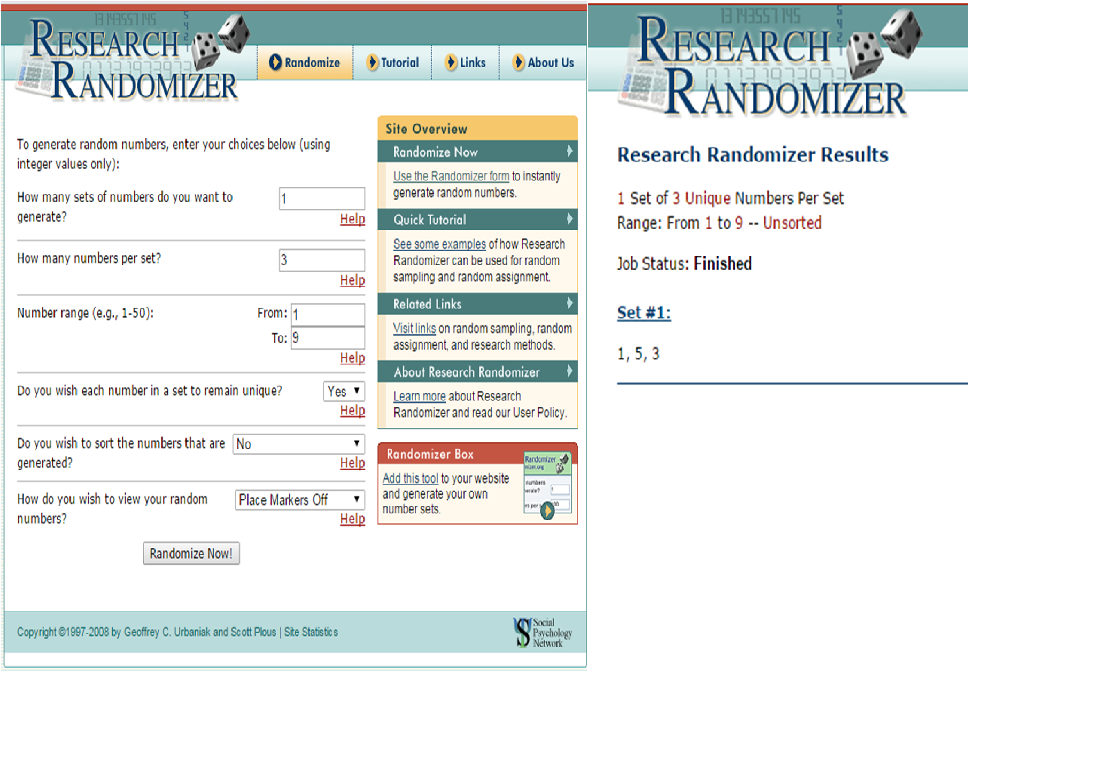Click the Learn more link

420,396
